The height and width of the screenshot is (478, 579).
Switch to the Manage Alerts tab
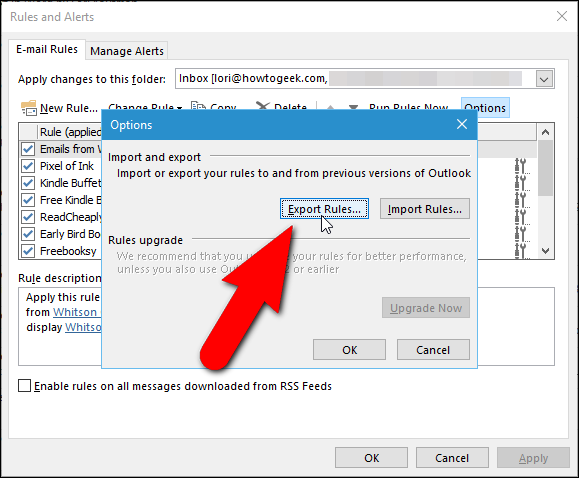(127, 51)
